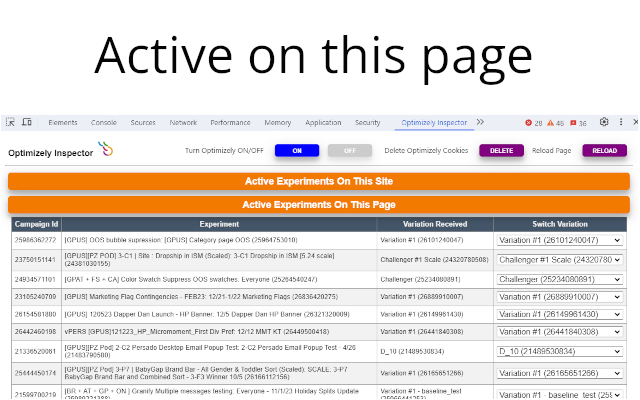This screenshot has height=400, width=640.
Task: Select campaign id 21336520081 cell
Action: 36,351
